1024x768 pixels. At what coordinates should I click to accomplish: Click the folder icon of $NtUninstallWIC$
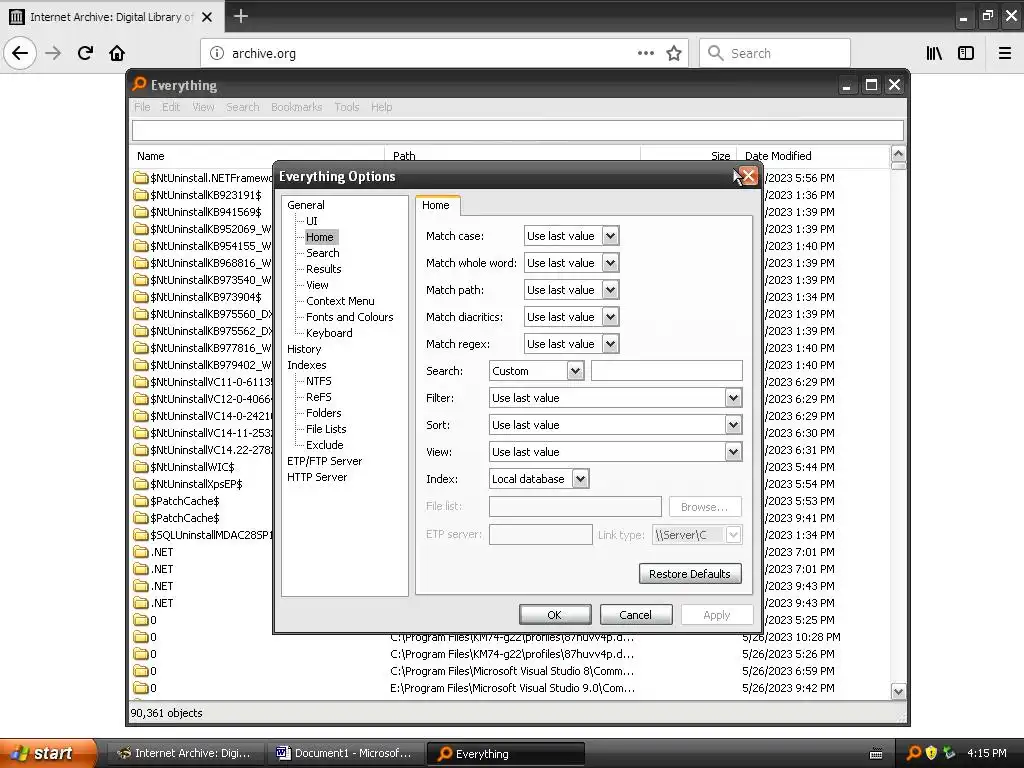(x=140, y=467)
